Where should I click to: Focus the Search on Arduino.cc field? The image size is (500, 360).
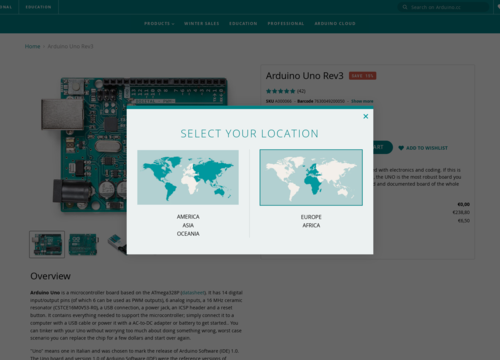tap(443, 7)
